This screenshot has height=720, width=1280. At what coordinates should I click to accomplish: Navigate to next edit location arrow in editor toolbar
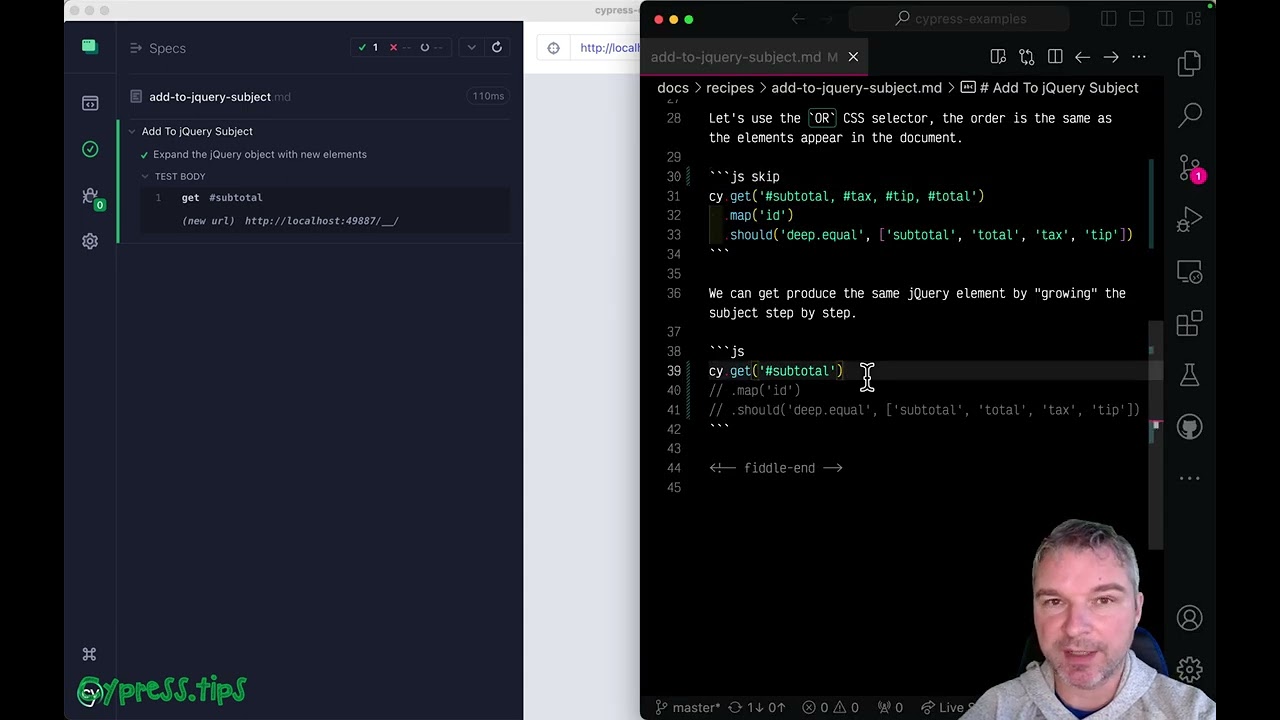pyautogui.click(x=1111, y=57)
